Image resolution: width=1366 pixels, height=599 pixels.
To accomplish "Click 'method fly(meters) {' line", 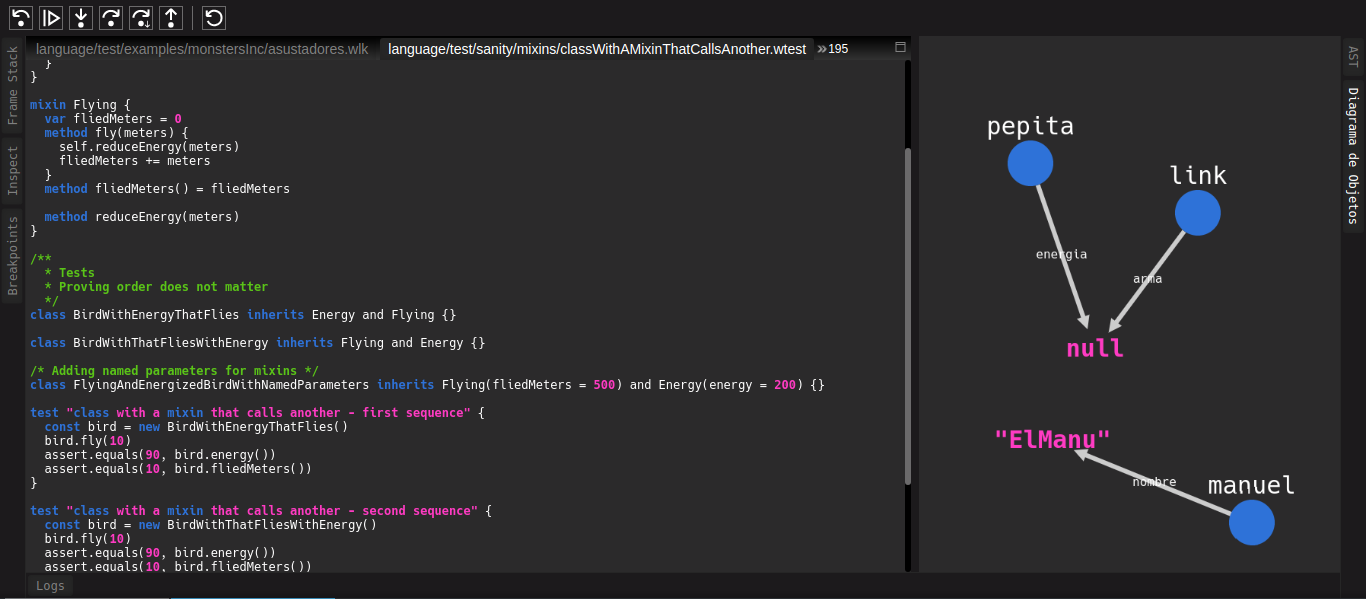I will [116, 132].
